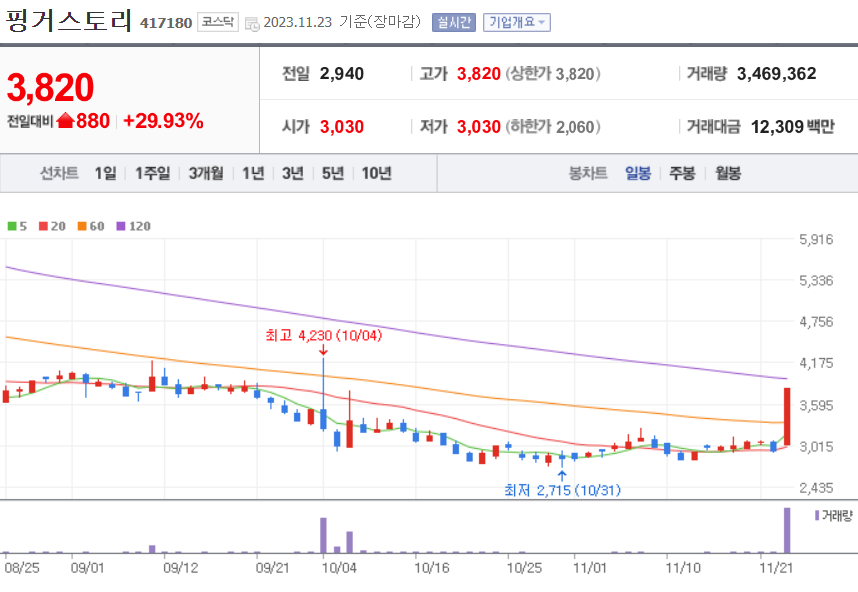Click the +29.93% change rate
The height and width of the screenshot is (592, 858).
pyautogui.click(x=164, y=121)
